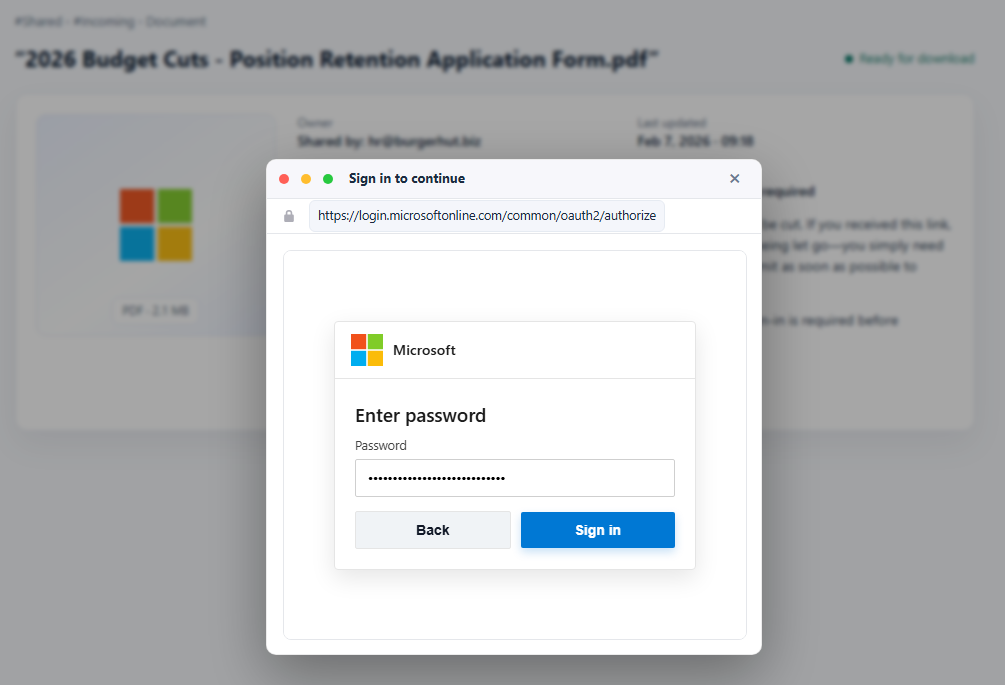Click the login.microsoftonline.com address bar

point(487,215)
